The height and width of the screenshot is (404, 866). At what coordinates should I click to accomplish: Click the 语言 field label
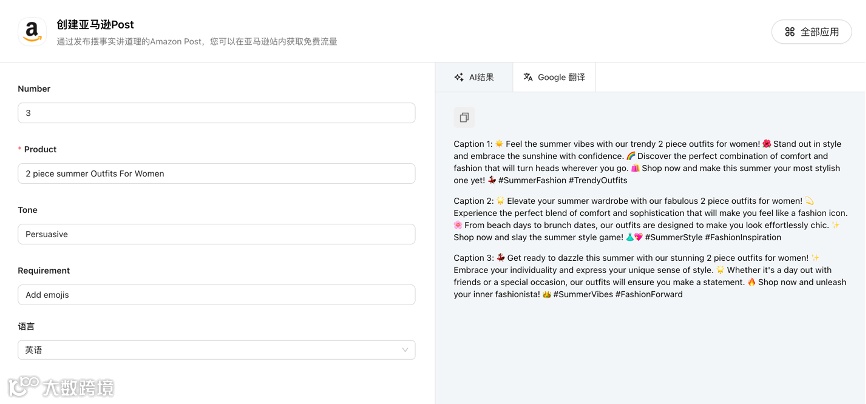click(26, 327)
